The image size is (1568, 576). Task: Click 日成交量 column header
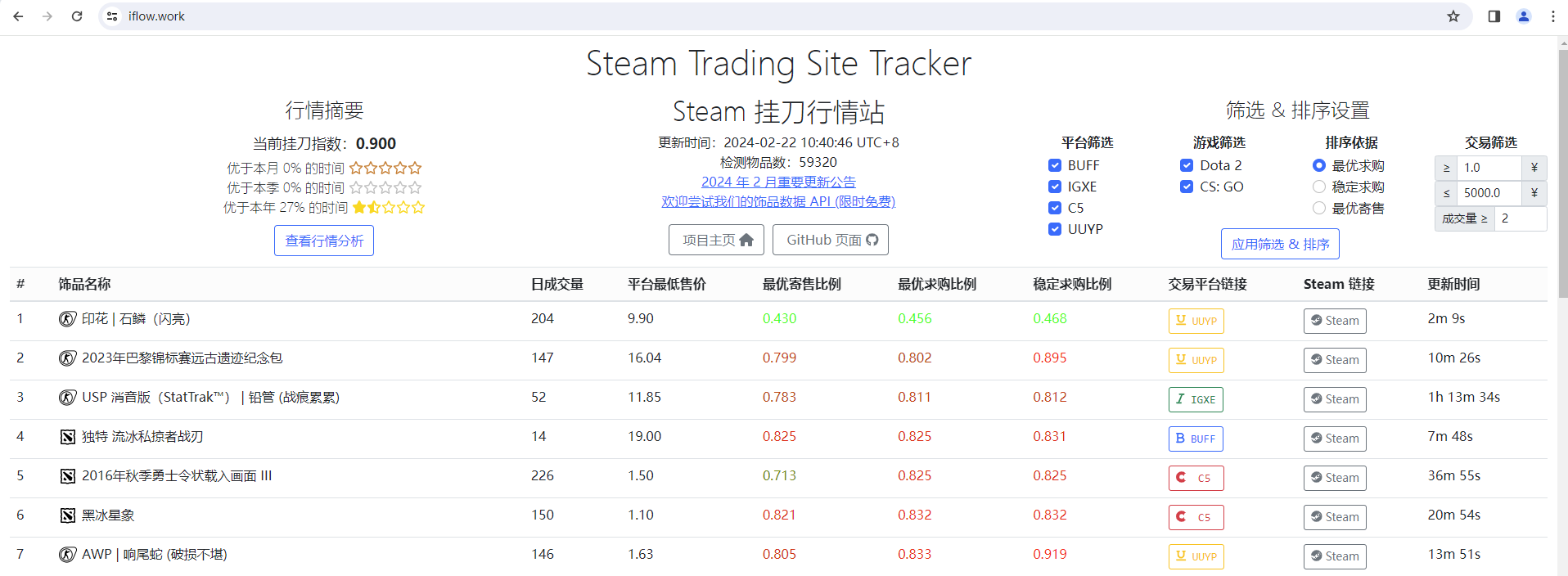557,285
